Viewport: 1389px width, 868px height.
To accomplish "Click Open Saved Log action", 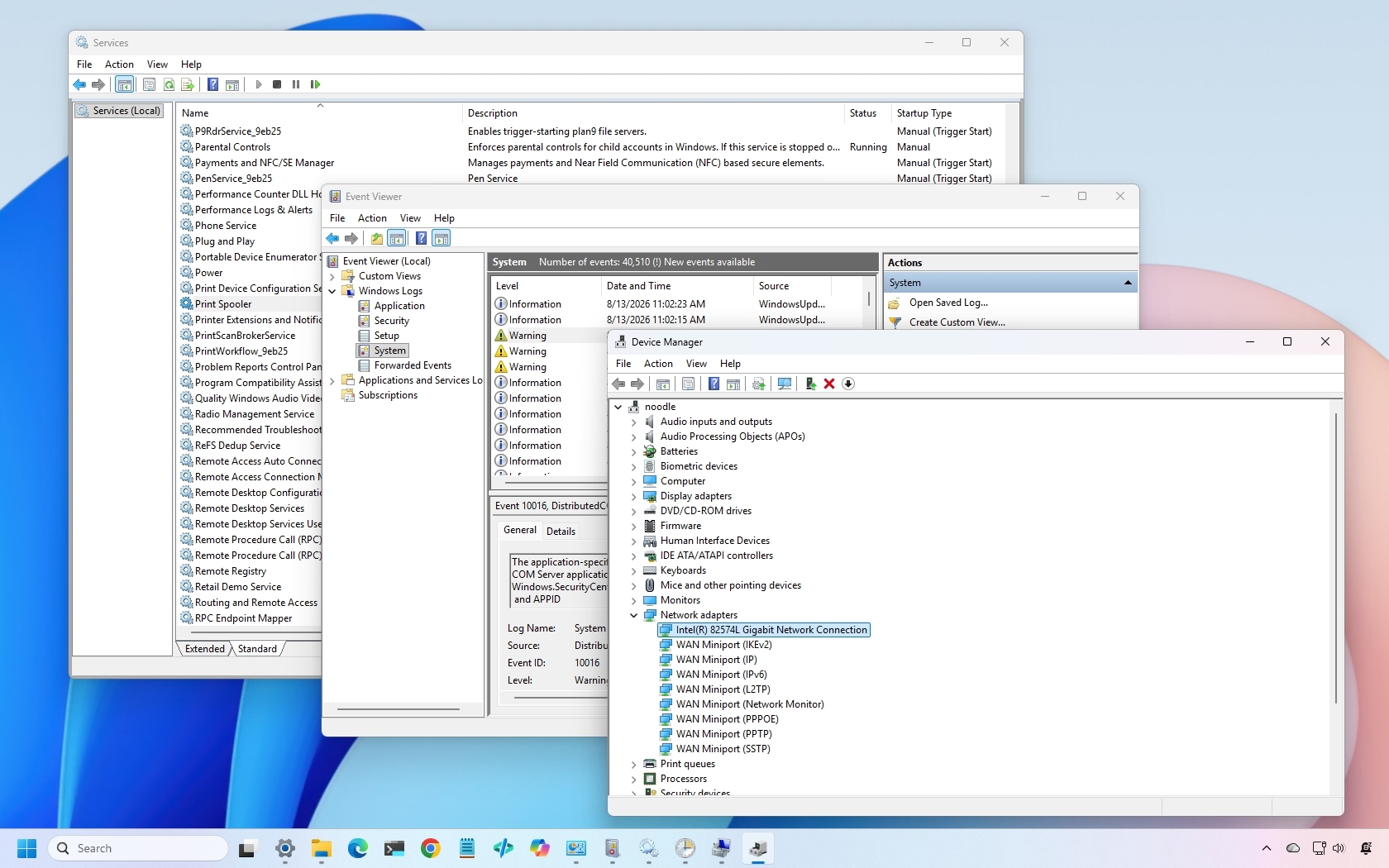I will [x=948, y=303].
